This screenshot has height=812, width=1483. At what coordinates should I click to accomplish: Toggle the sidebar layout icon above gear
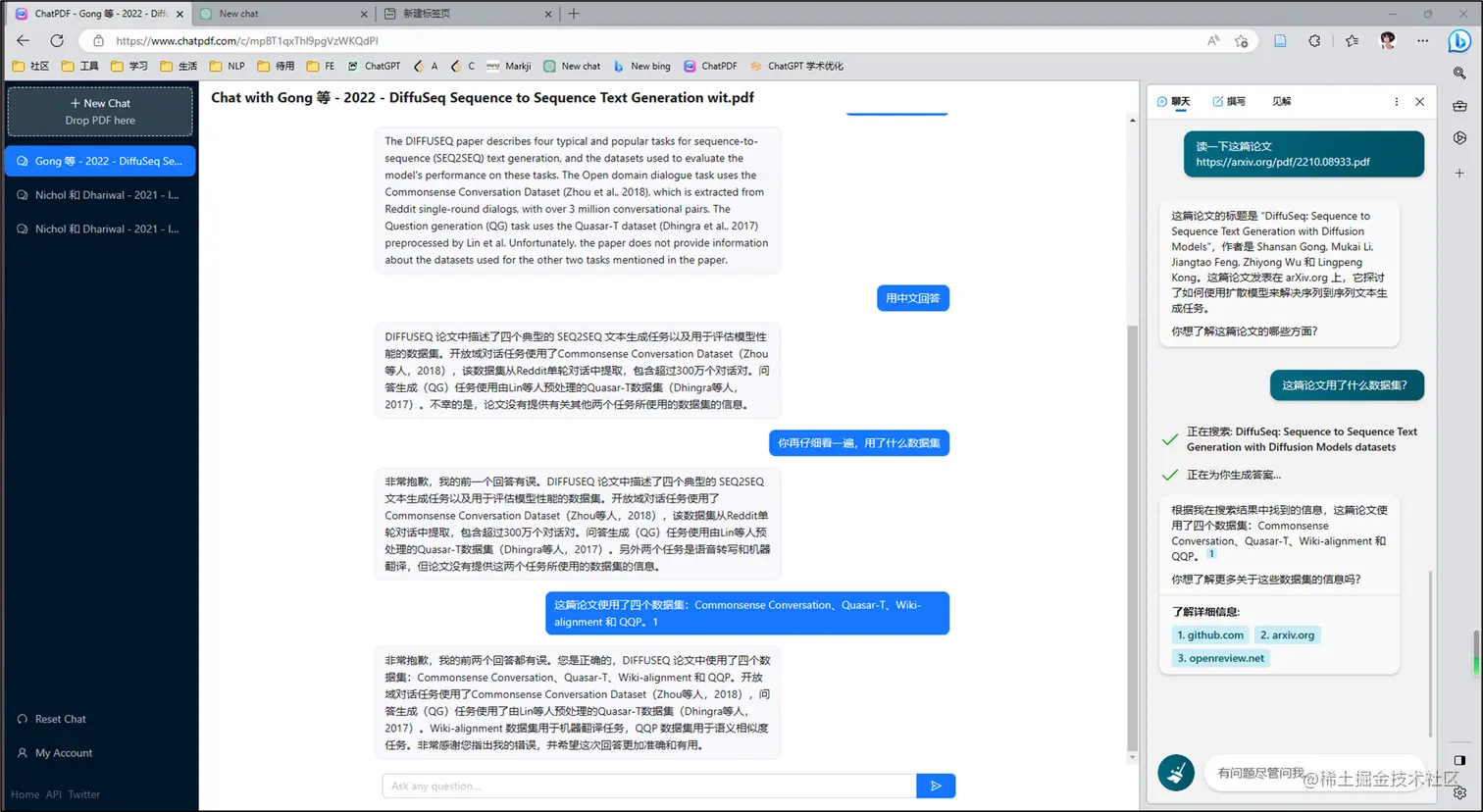1459,760
